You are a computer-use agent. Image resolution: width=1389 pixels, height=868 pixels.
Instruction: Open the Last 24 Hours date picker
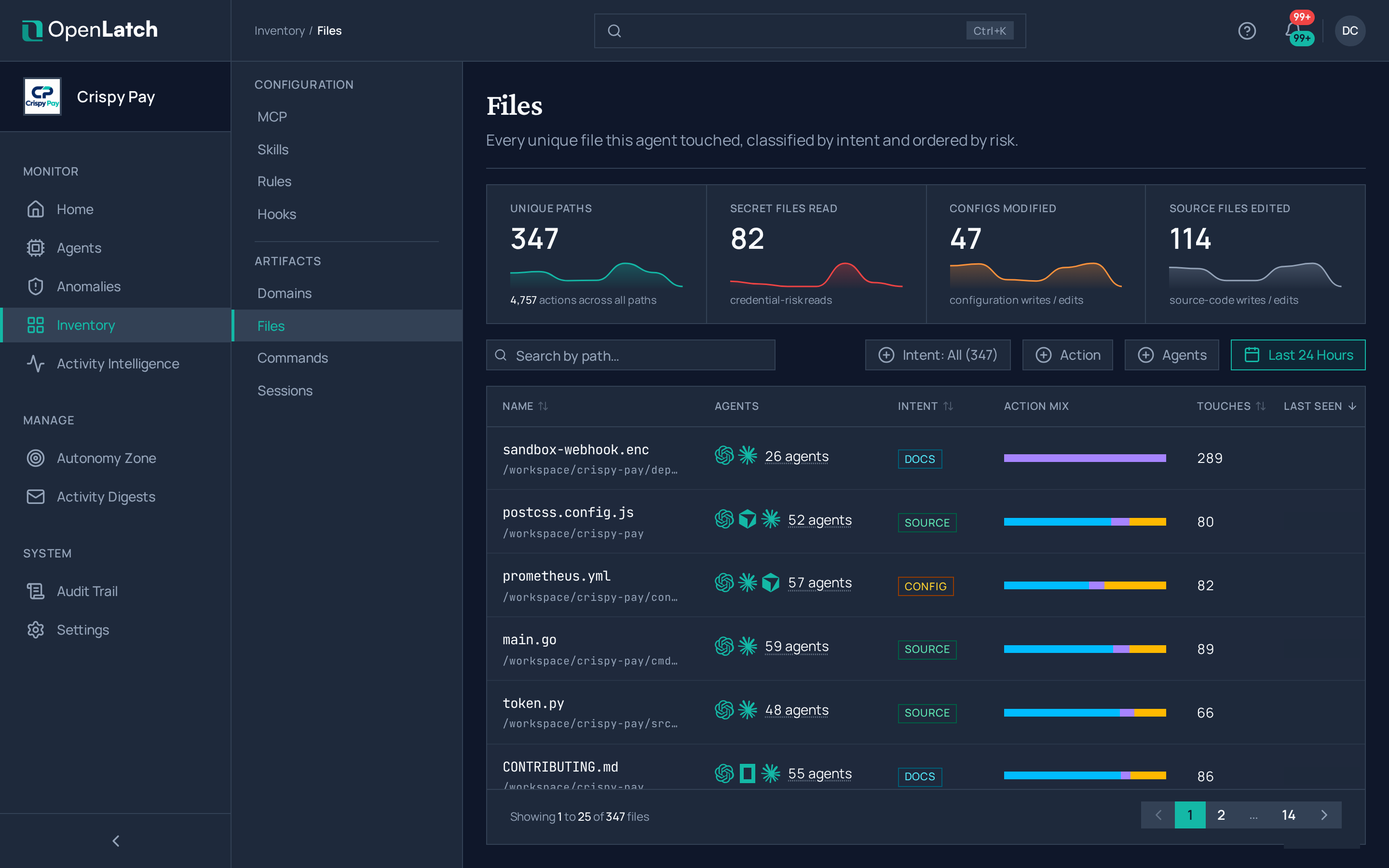(x=1298, y=355)
